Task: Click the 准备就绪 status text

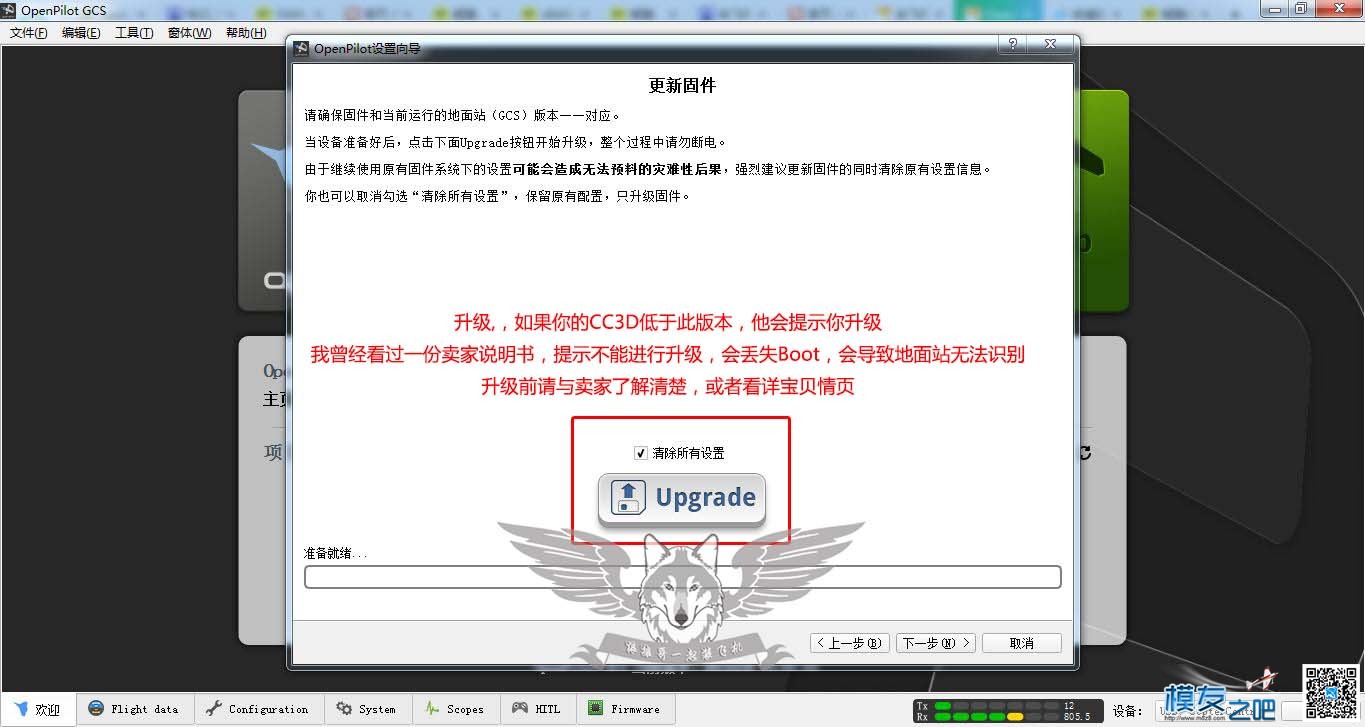Action: tap(336, 553)
